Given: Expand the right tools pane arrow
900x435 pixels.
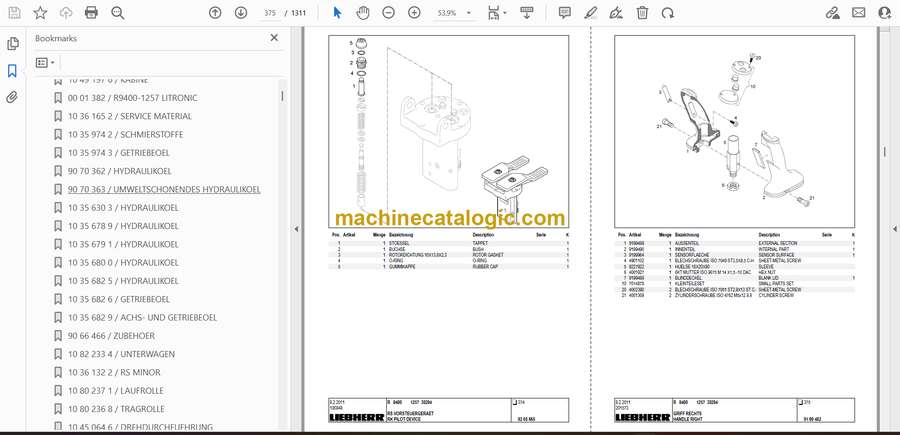Looking at the screenshot, I should click(x=894, y=228).
